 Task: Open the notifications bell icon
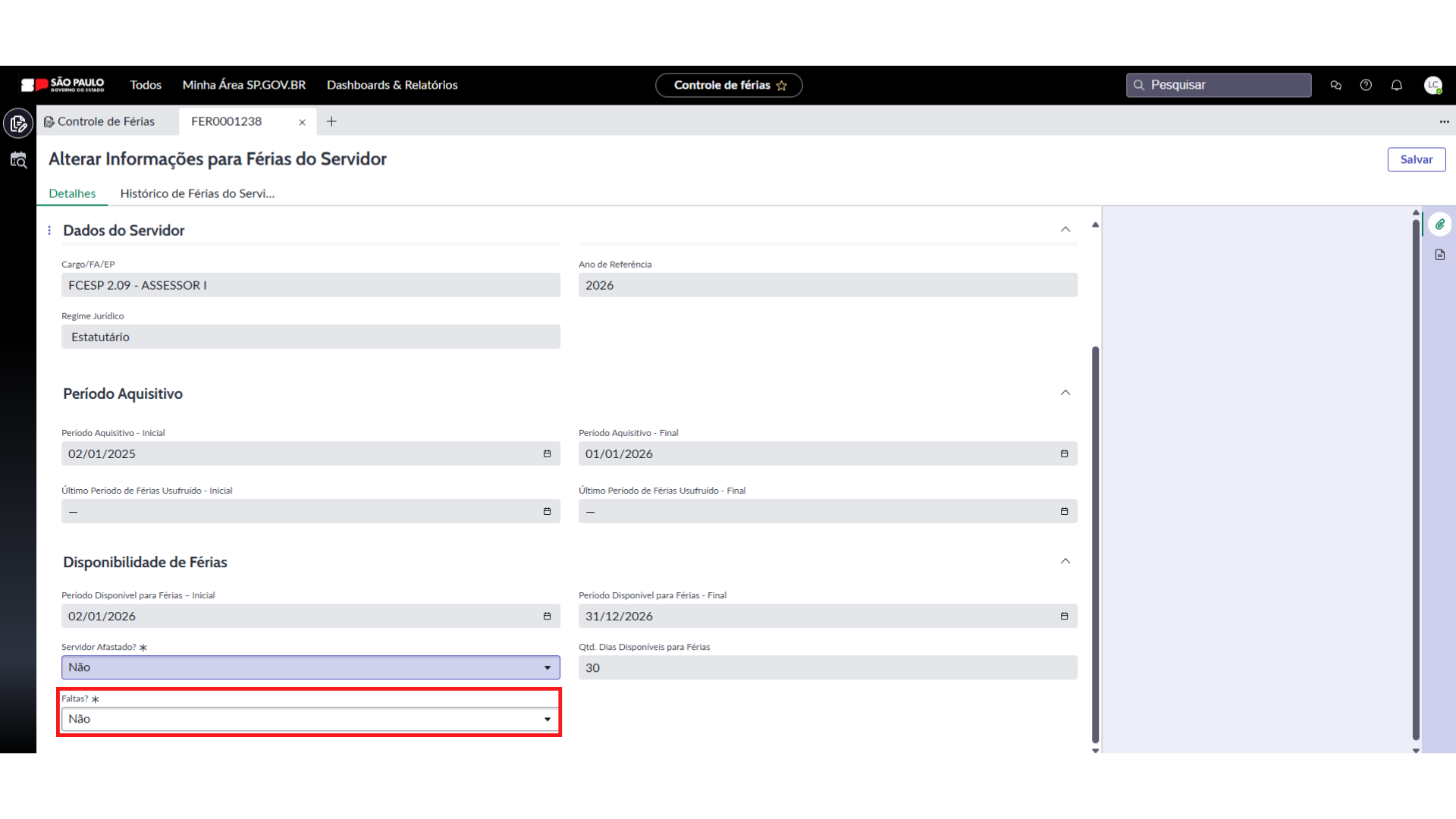point(1396,85)
